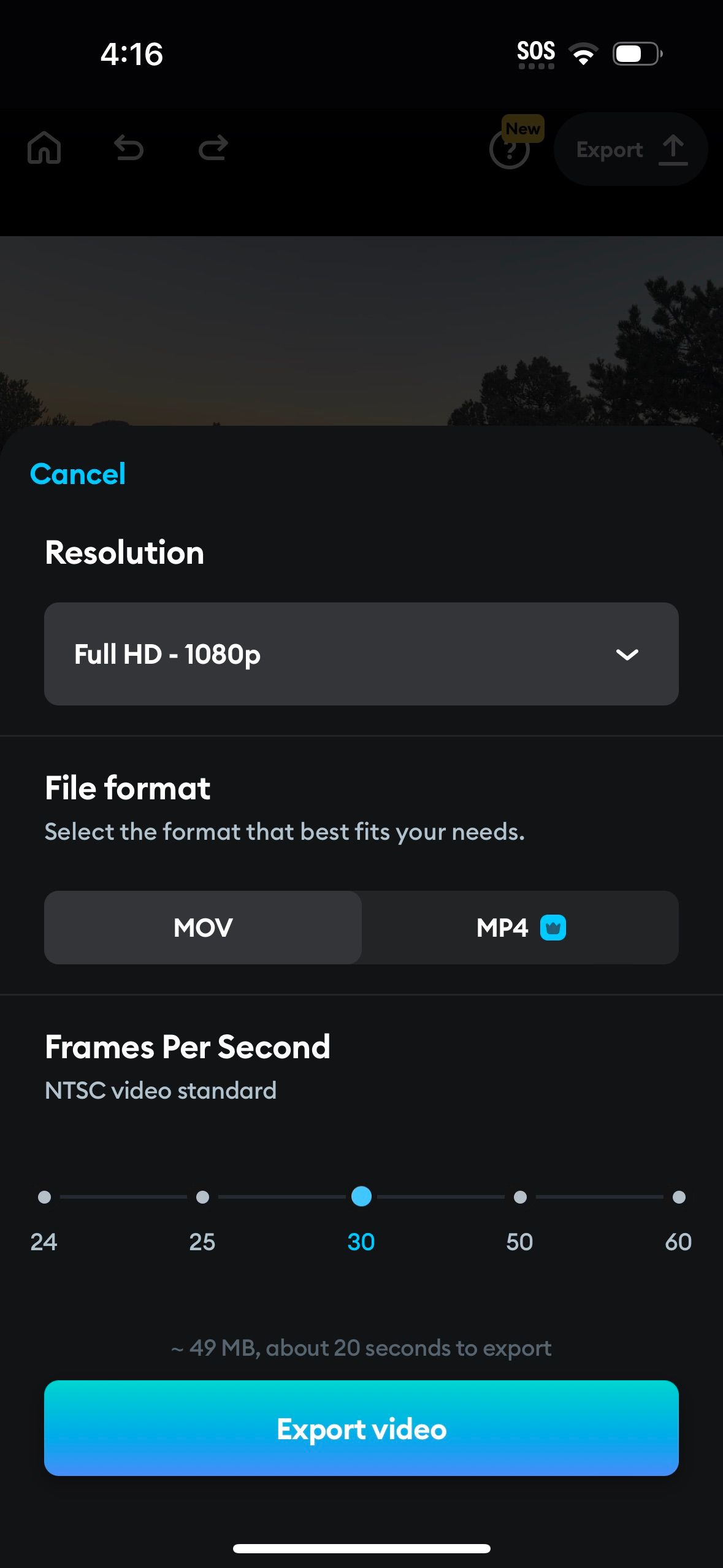Open the Resolution dropdown
This screenshot has width=723, height=1568.
[x=361, y=654]
